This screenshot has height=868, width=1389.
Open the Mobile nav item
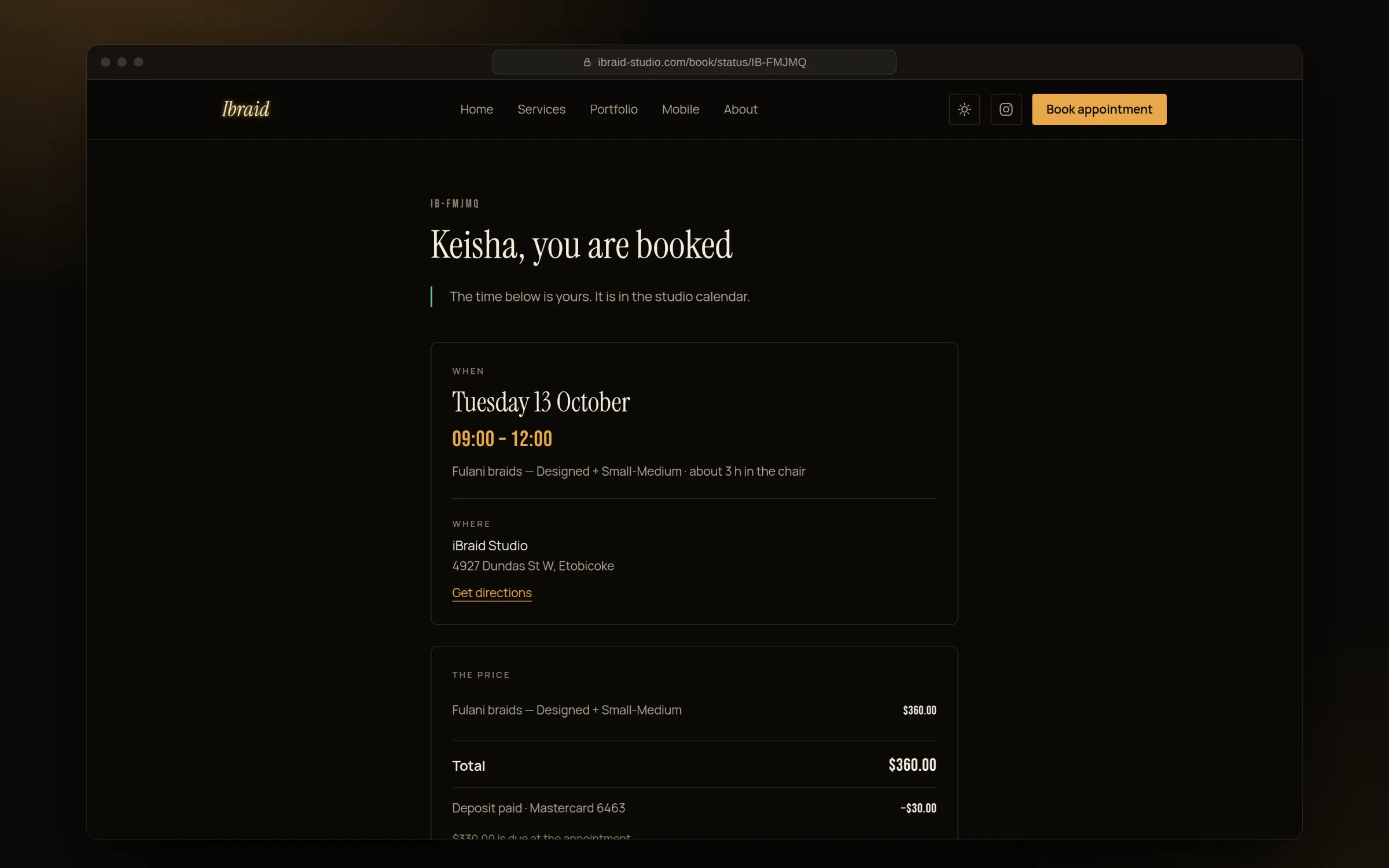(x=681, y=109)
